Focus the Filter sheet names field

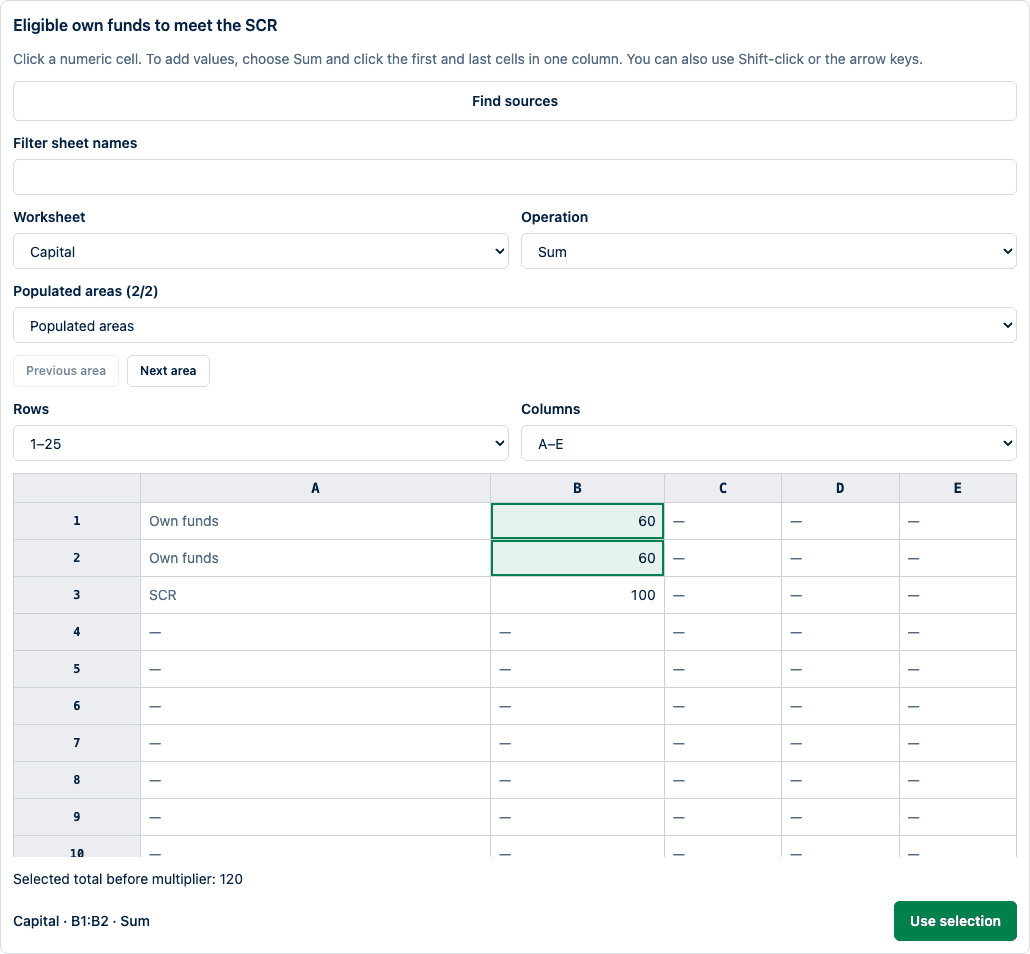click(514, 177)
